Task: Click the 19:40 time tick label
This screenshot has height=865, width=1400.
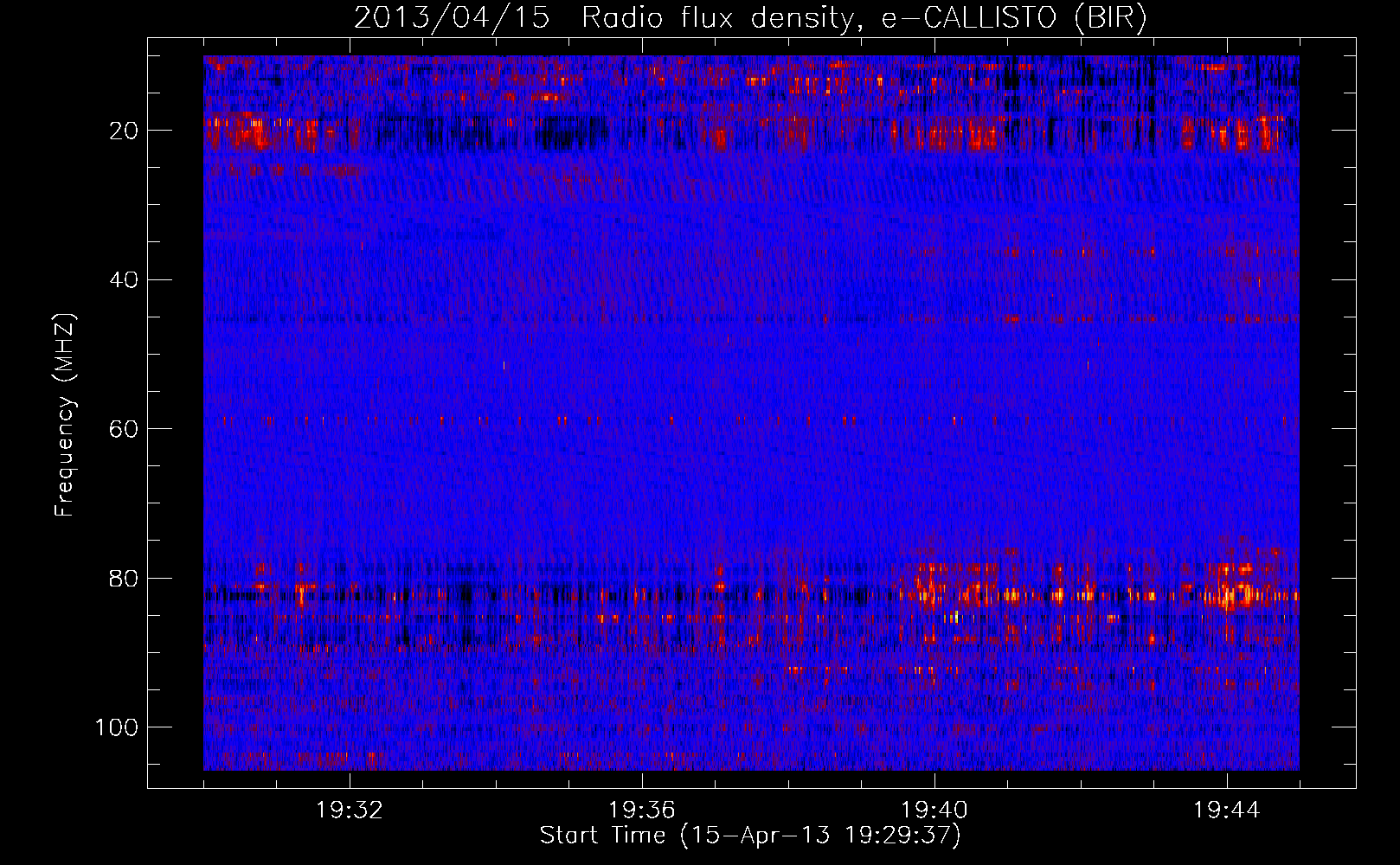Action: [x=934, y=811]
